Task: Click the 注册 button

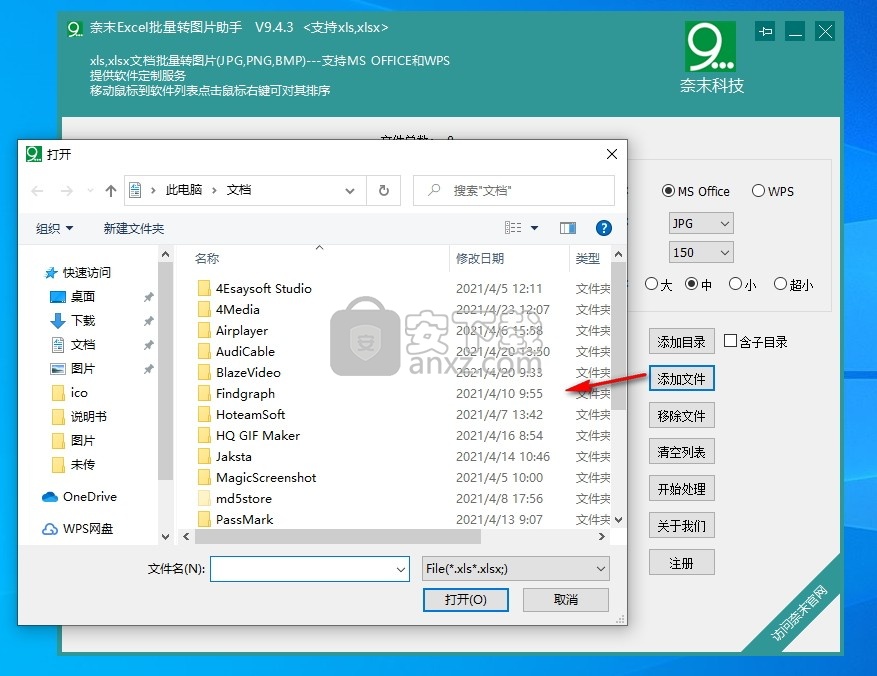Action: pos(681,562)
